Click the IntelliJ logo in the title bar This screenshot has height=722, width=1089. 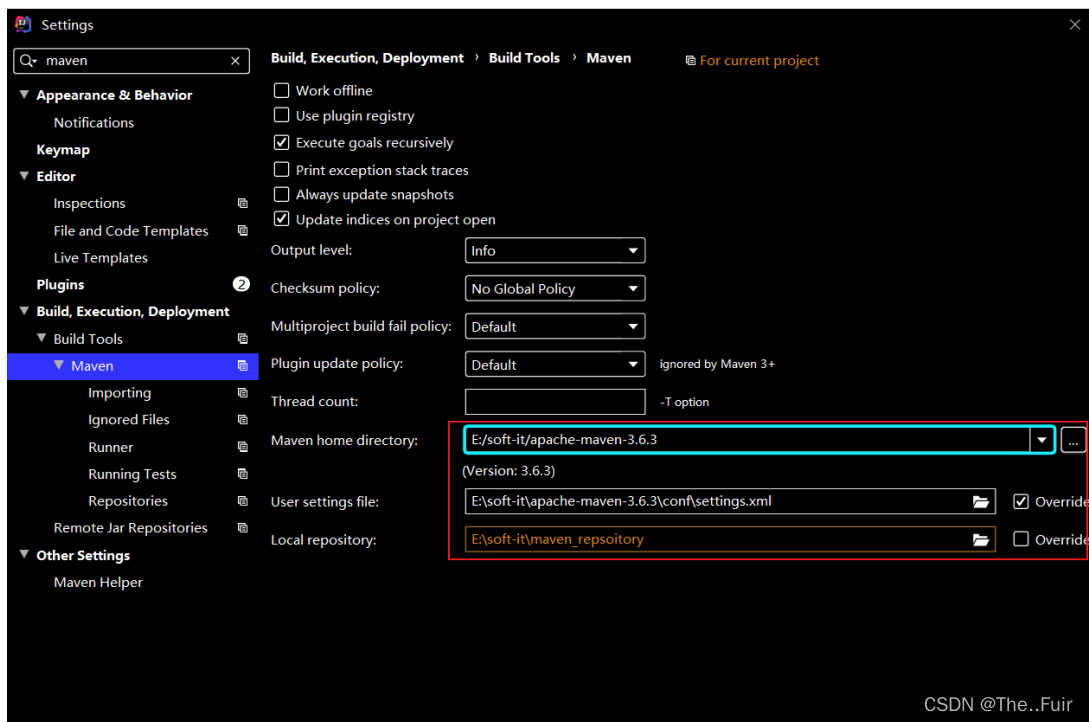click(23, 24)
